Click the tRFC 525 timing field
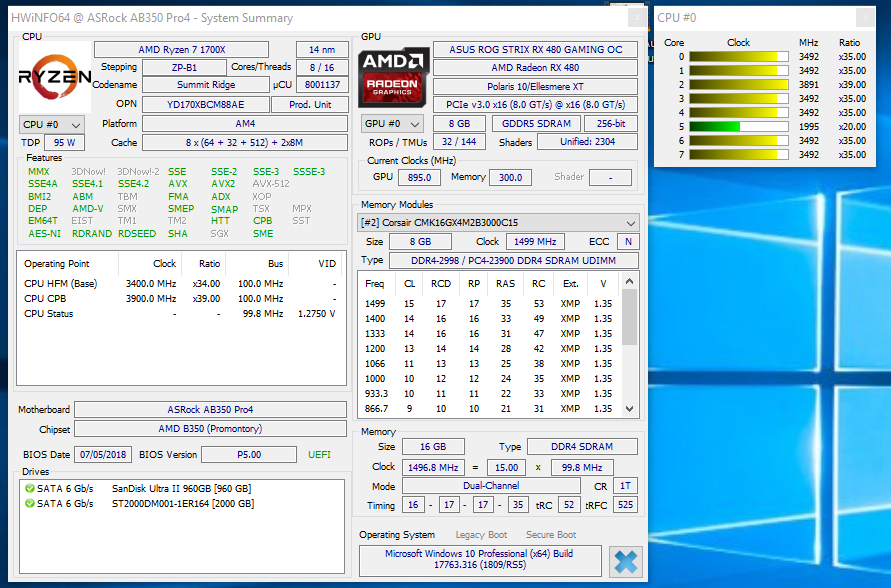The width and height of the screenshot is (891, 588). click(625, 504)
